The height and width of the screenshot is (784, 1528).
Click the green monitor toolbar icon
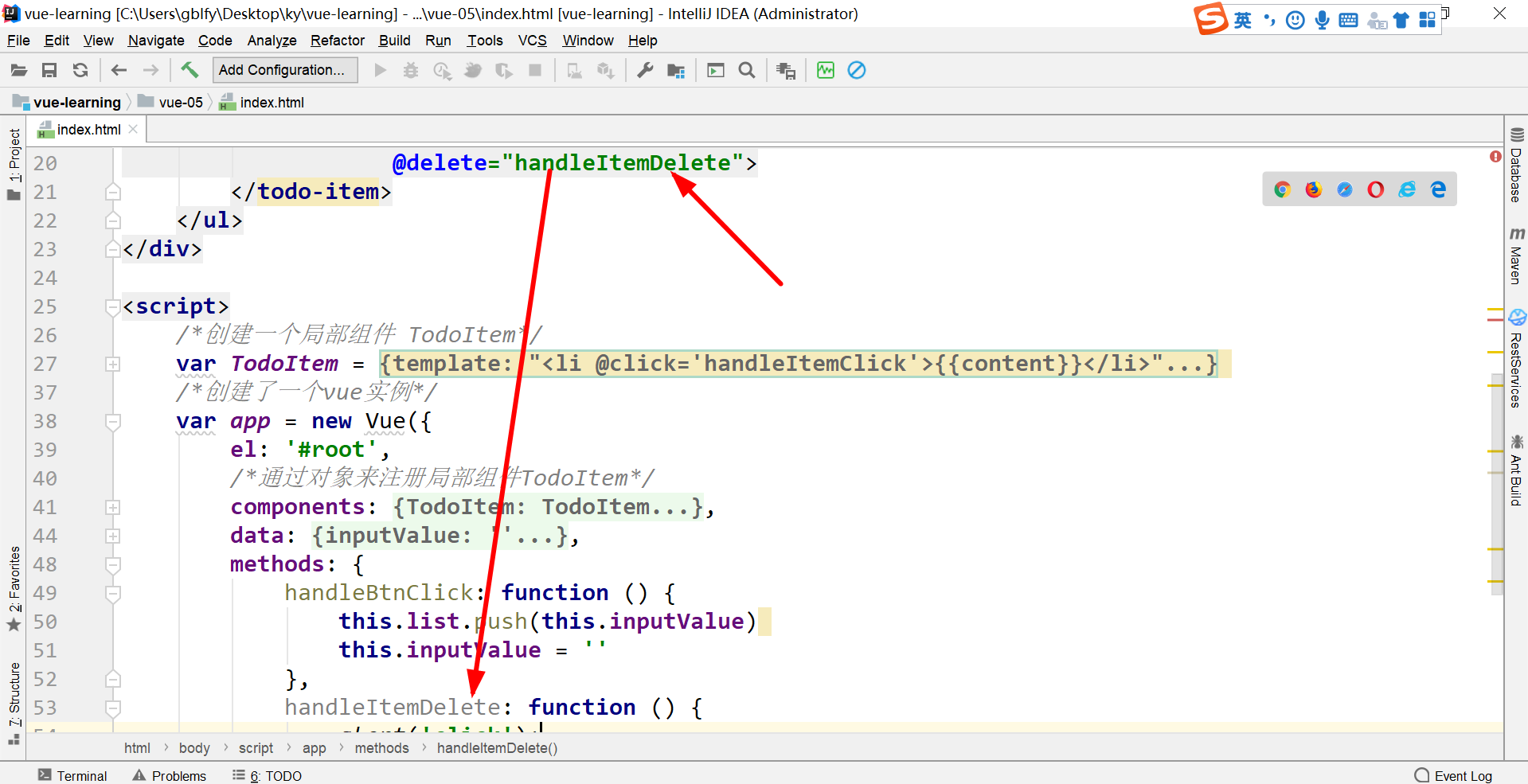[x=826, y=70]
